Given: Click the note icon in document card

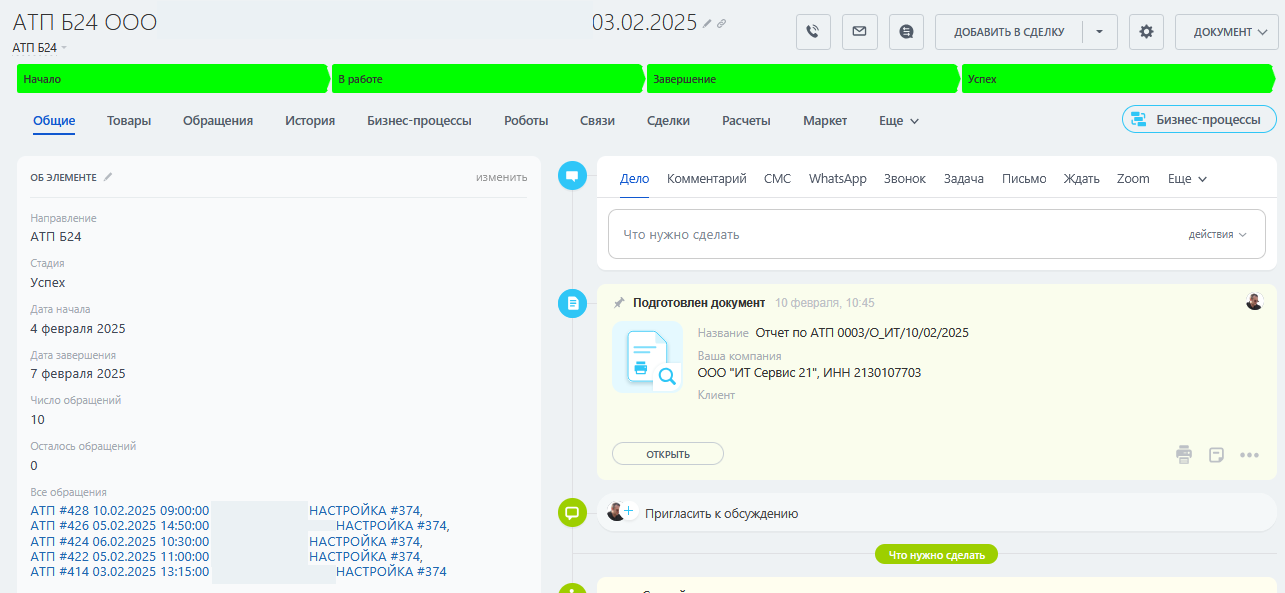Looking at the screenshot, I should [1216, 455].
